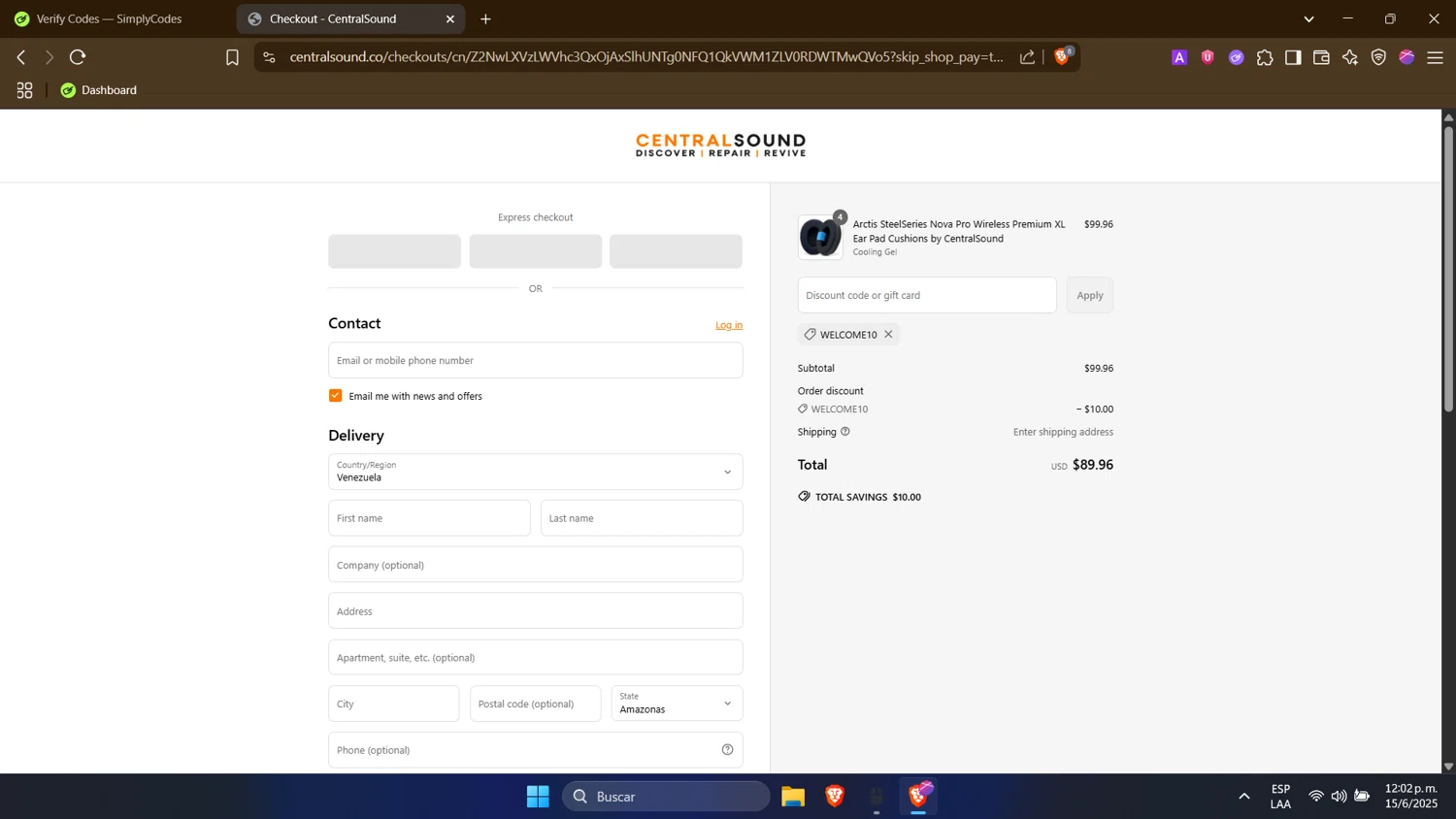
Task: Open volume control in system tray
Action: coord(1340,797)
